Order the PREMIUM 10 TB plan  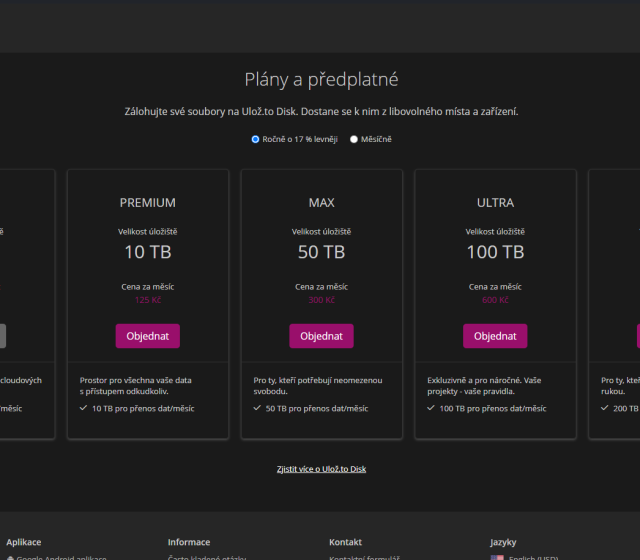click(x=147, y=336)
